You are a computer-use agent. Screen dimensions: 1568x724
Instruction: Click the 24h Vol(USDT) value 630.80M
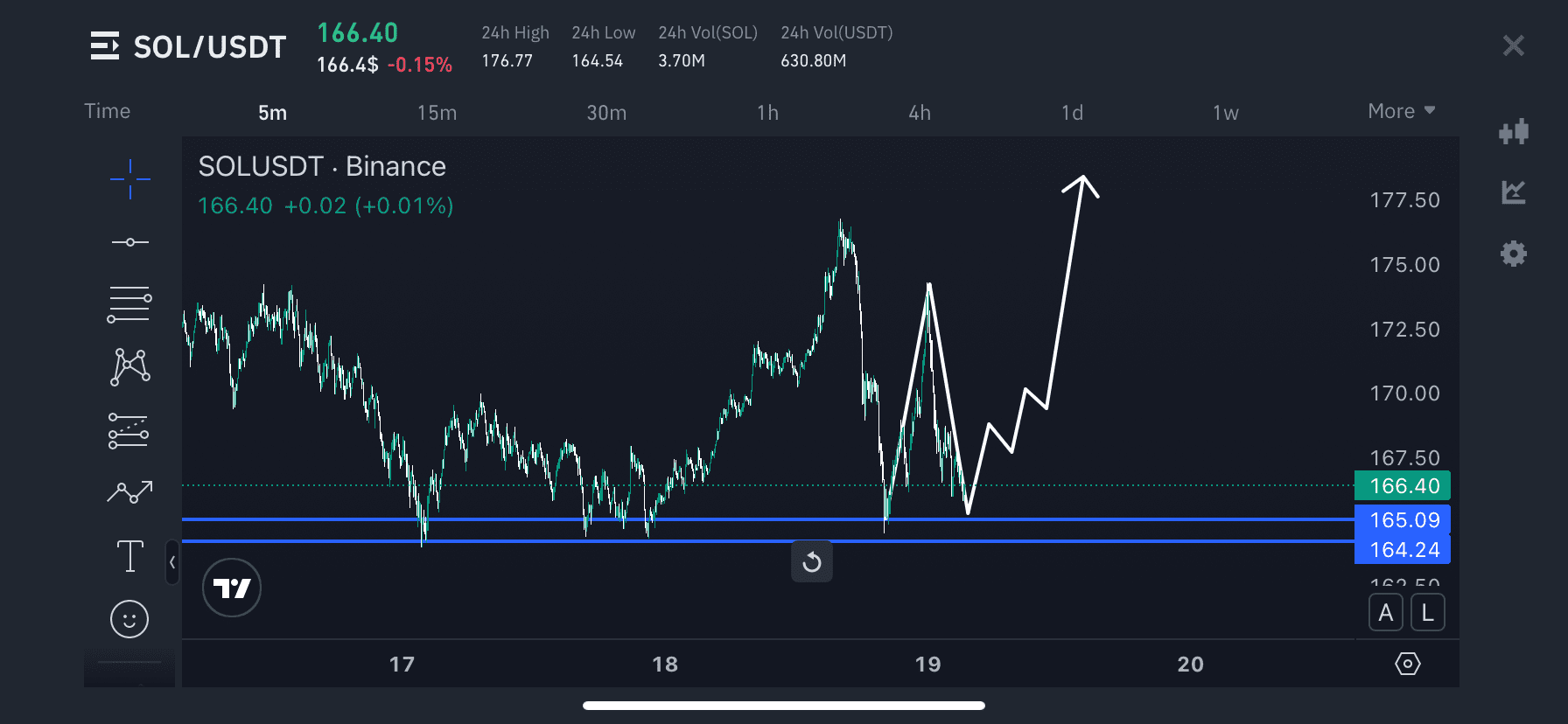(x=813, y=60)
